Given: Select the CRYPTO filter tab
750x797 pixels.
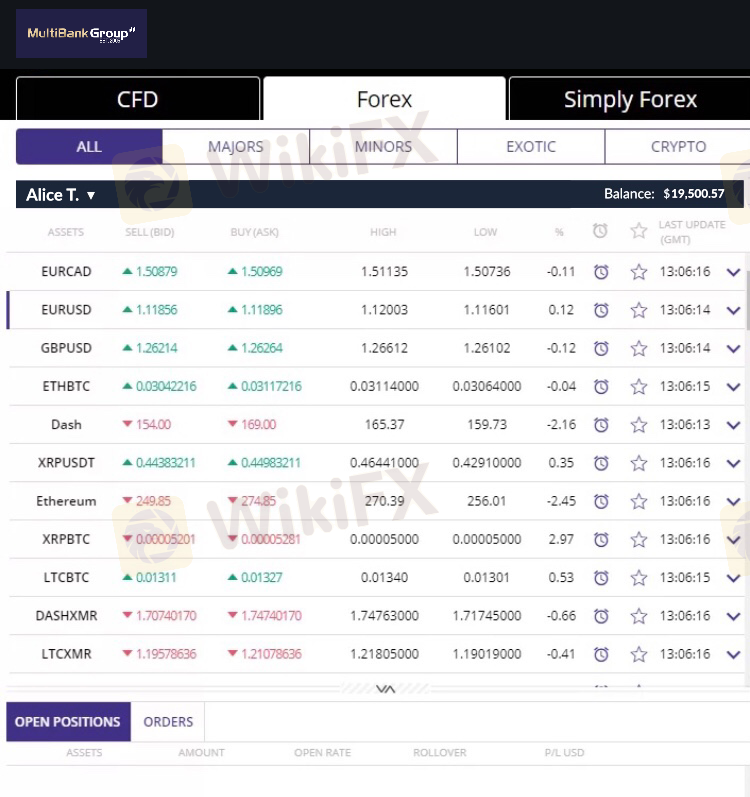Looking at the screenshot, I should (x=678, y=146).
